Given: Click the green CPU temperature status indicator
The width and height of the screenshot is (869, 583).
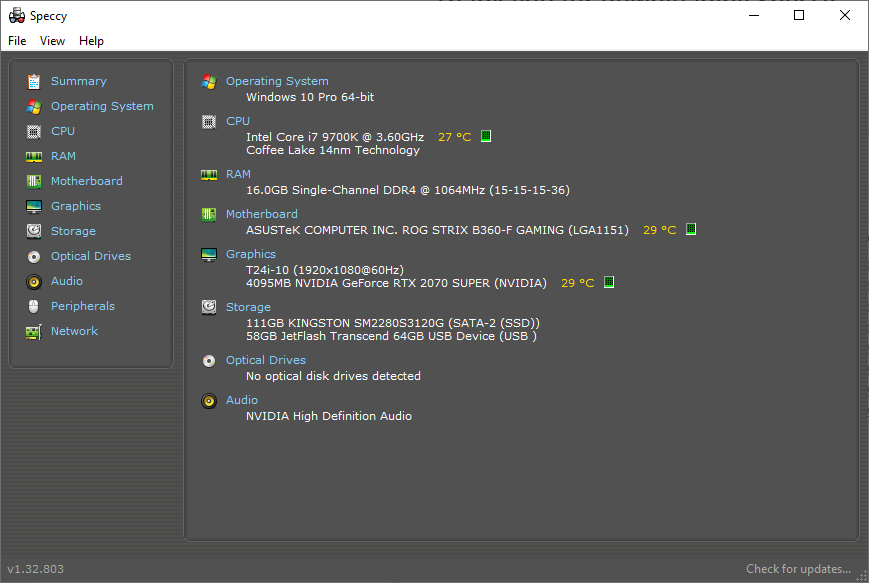Looking at the screenshot, I should click(x=485, y=136).
